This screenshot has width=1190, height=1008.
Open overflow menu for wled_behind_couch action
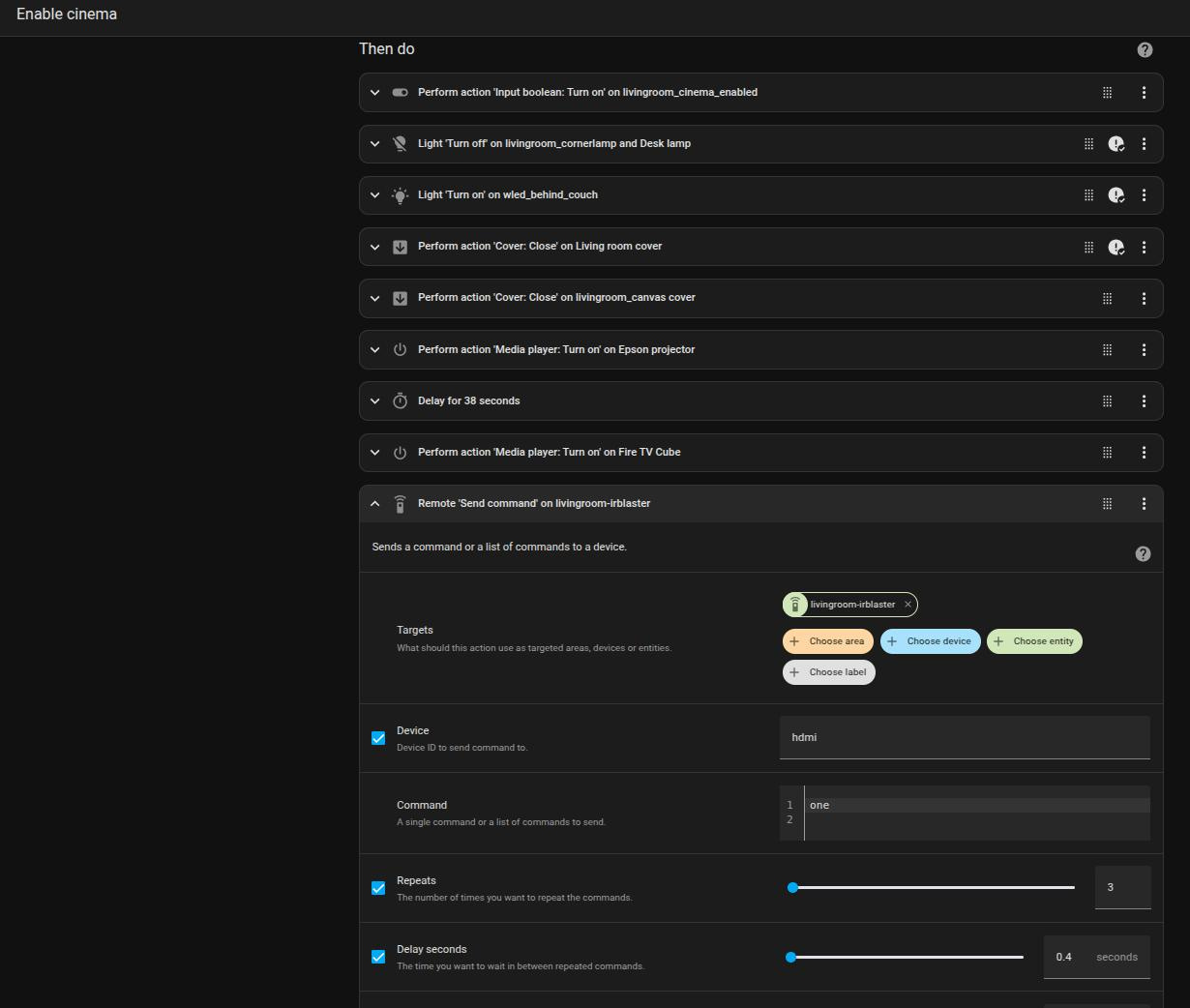(x=1144, y=195)
